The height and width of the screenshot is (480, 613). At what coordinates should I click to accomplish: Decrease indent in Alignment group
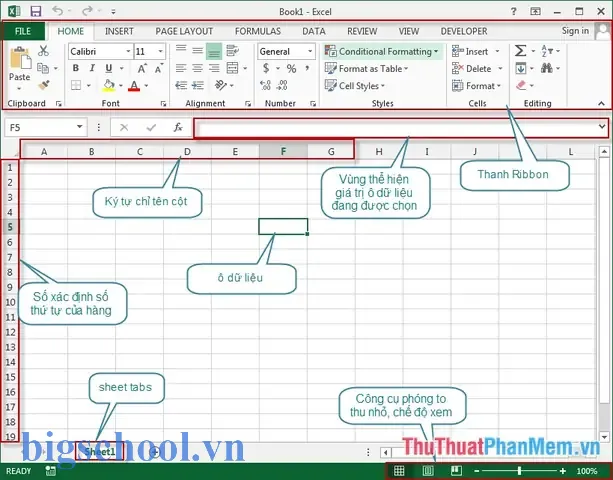181,85
